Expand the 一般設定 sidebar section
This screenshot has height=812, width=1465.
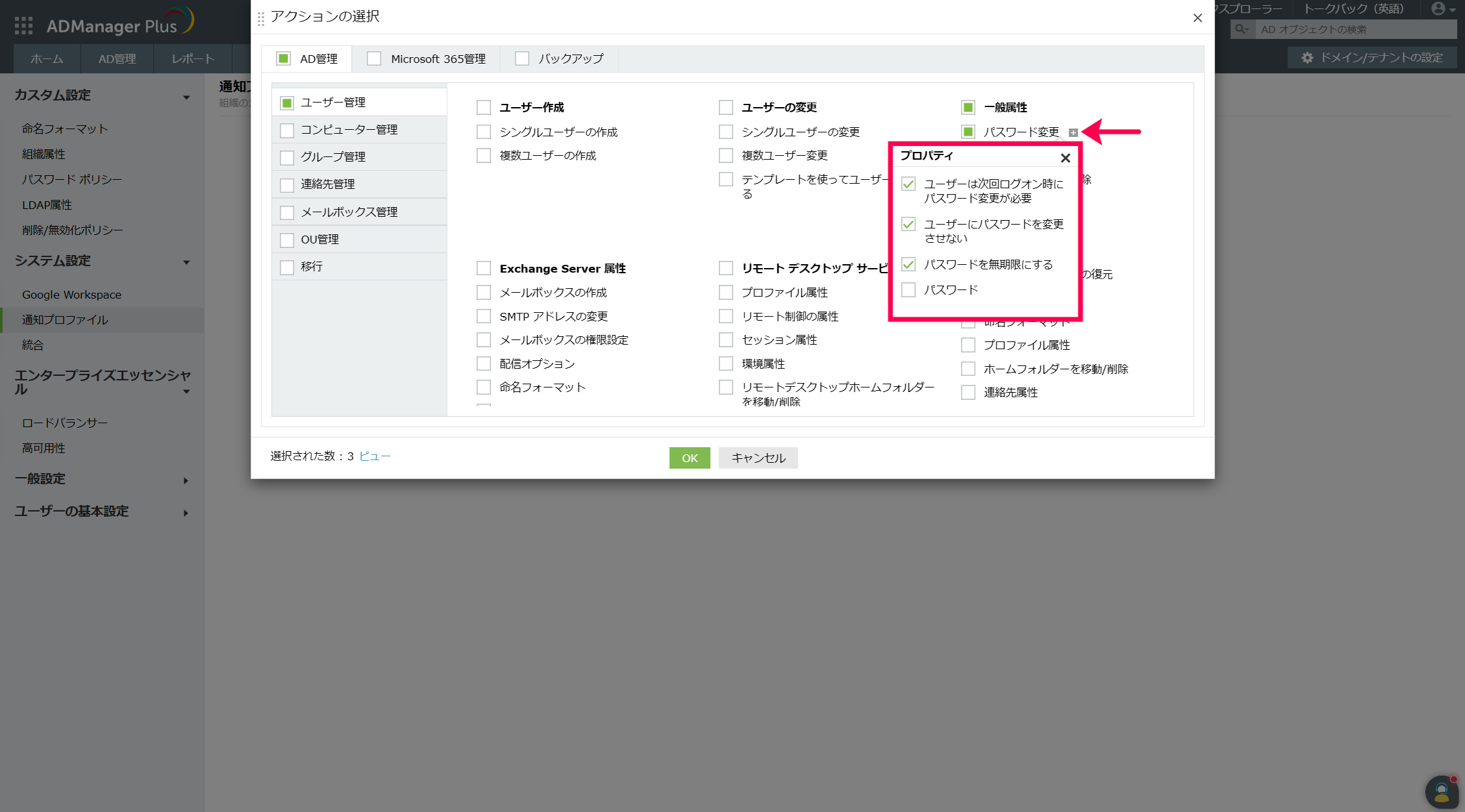(186, 480)
